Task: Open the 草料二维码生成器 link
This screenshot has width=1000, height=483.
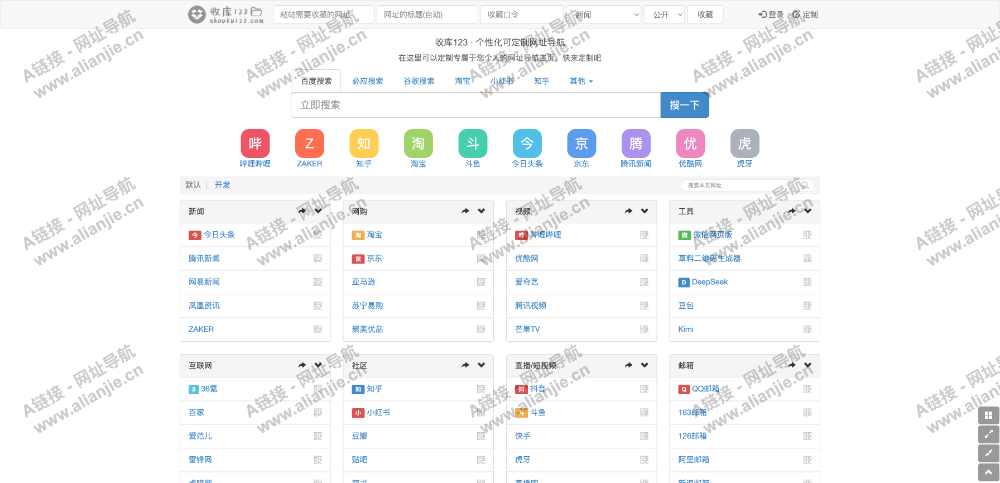Action: coord(709,258)
